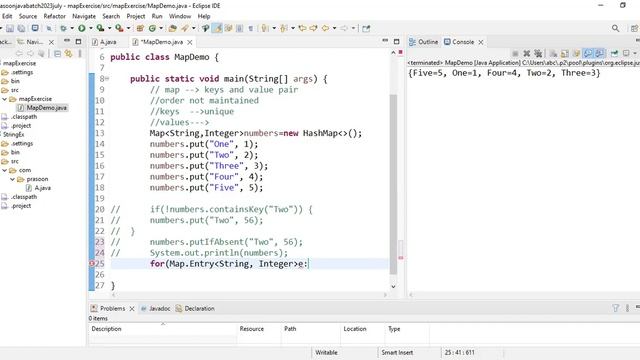Click Remove All Terminated Launches icon
640x360 pixels.
(x=538, y=53)
